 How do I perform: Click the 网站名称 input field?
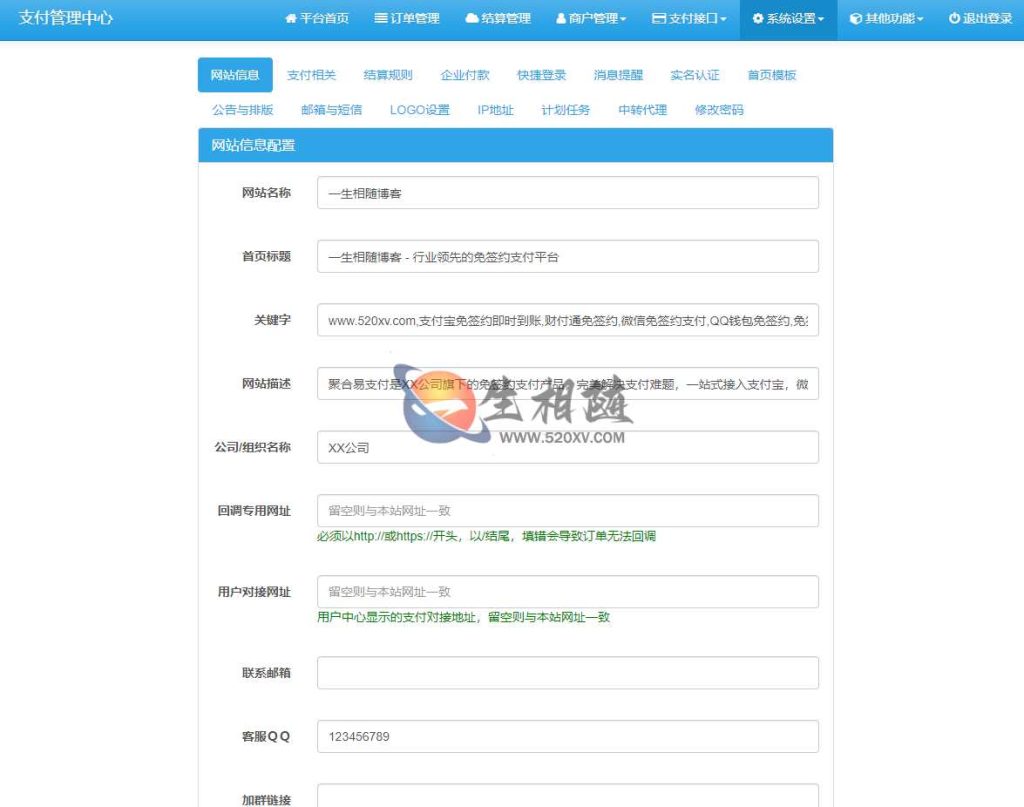567,192
